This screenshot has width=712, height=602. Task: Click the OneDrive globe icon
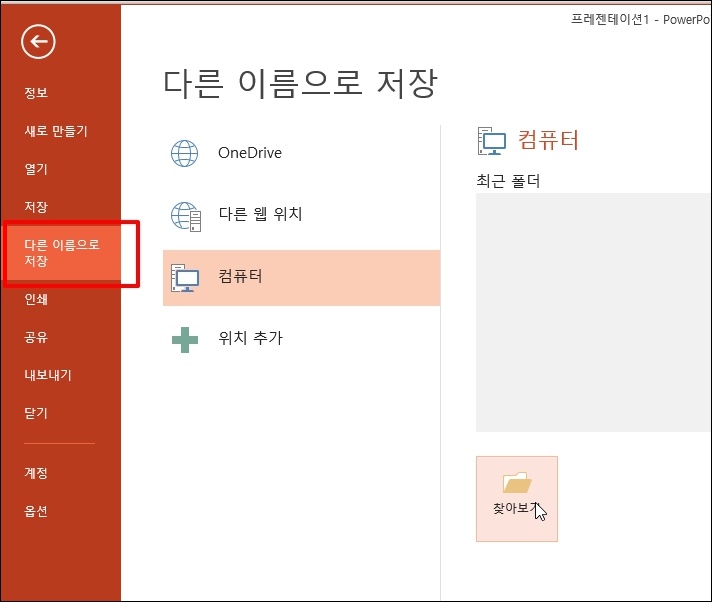pyautogui.click(x=184, y=153)
